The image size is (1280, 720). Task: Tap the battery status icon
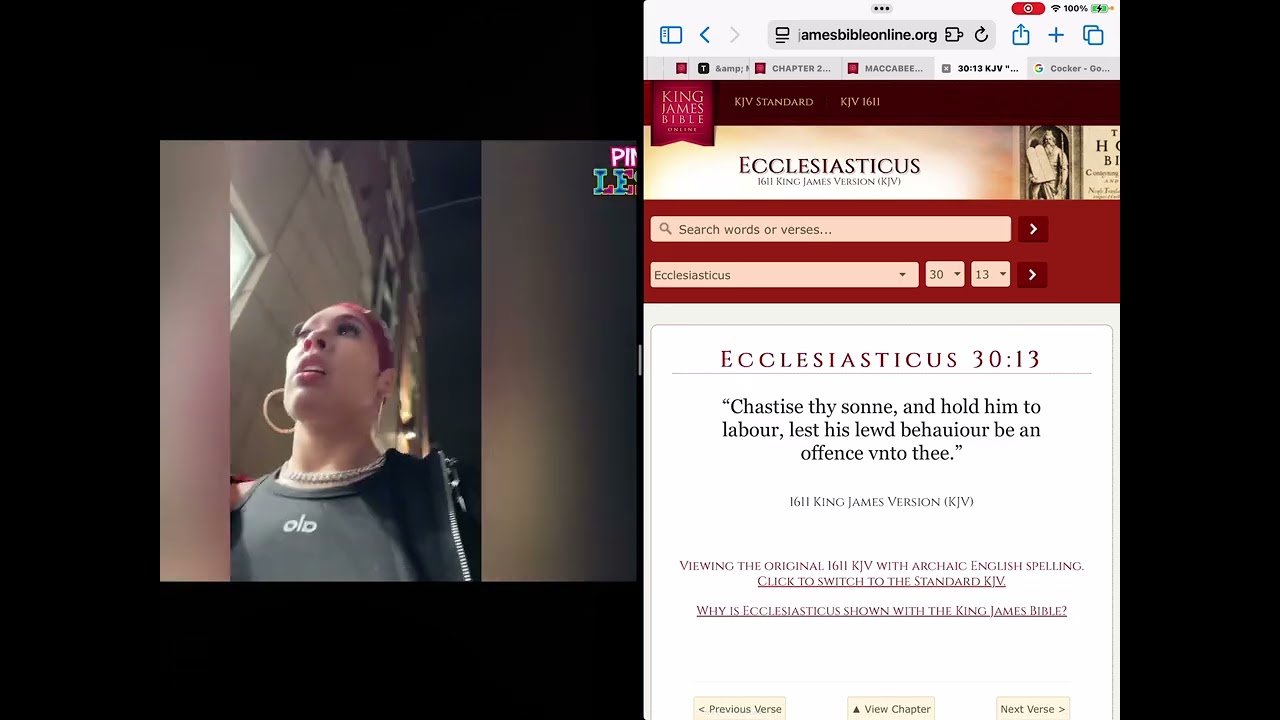1102,8
